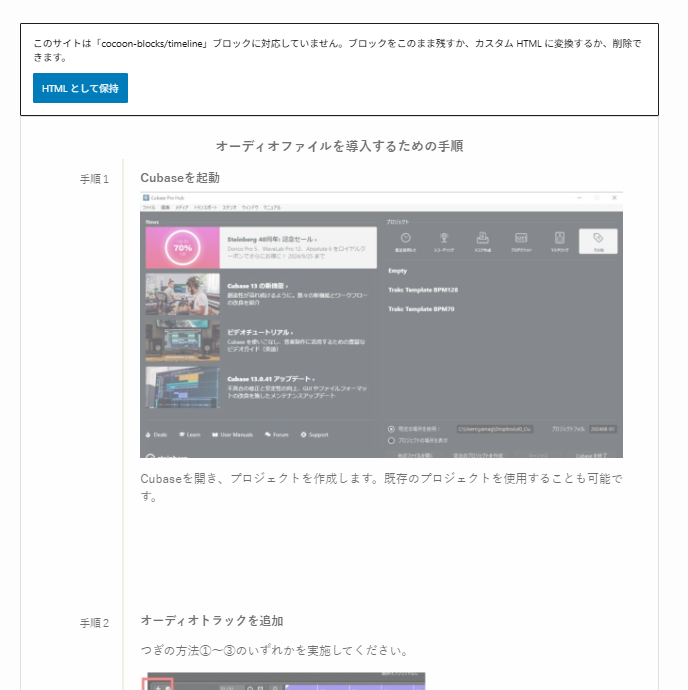The width and height of the screenshot is (688, 690).
Task: Choose "Trakc Template BPM128" template
Action: [423, 290]
